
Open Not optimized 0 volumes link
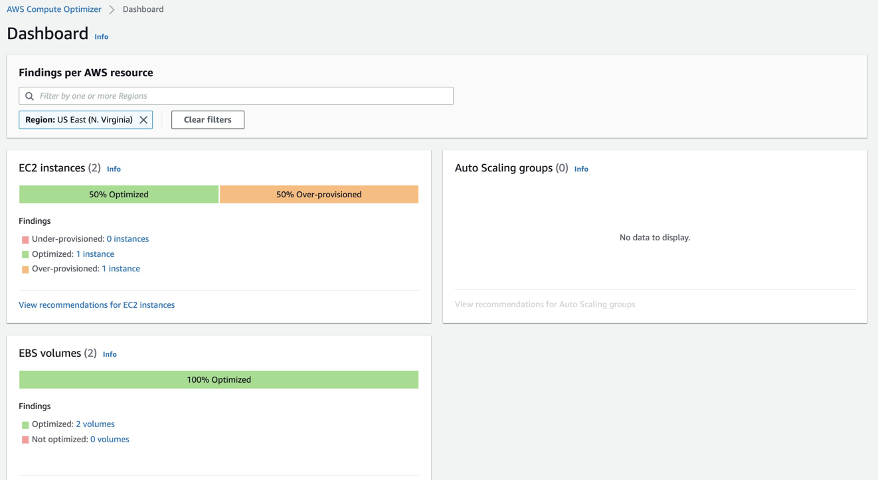click(x=110, y=439)
